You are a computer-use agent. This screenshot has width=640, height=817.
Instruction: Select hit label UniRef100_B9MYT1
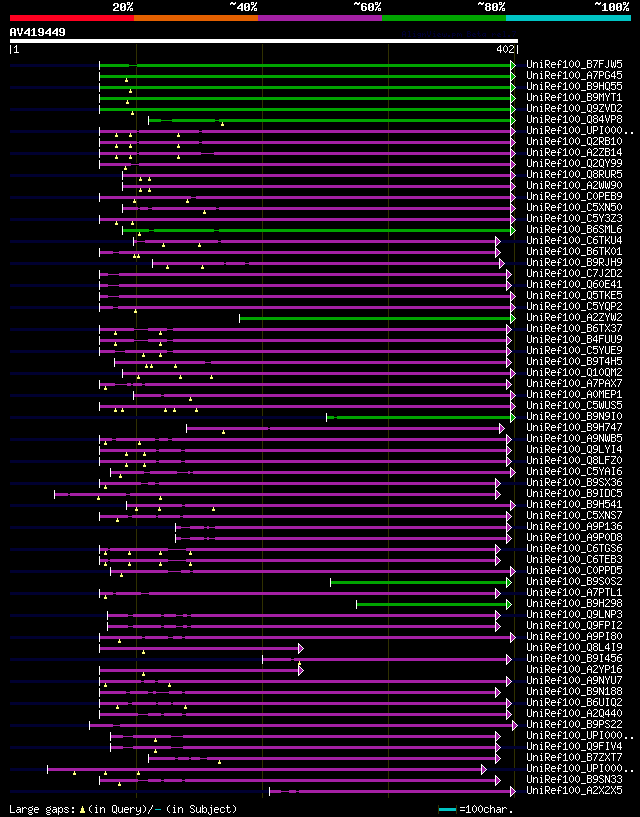574,97
